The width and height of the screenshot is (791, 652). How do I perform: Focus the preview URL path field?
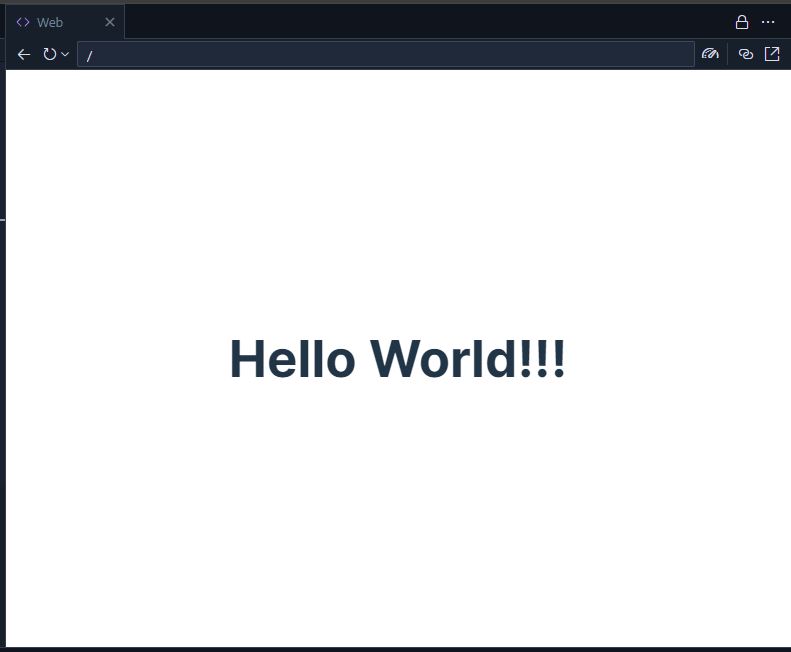386,55
